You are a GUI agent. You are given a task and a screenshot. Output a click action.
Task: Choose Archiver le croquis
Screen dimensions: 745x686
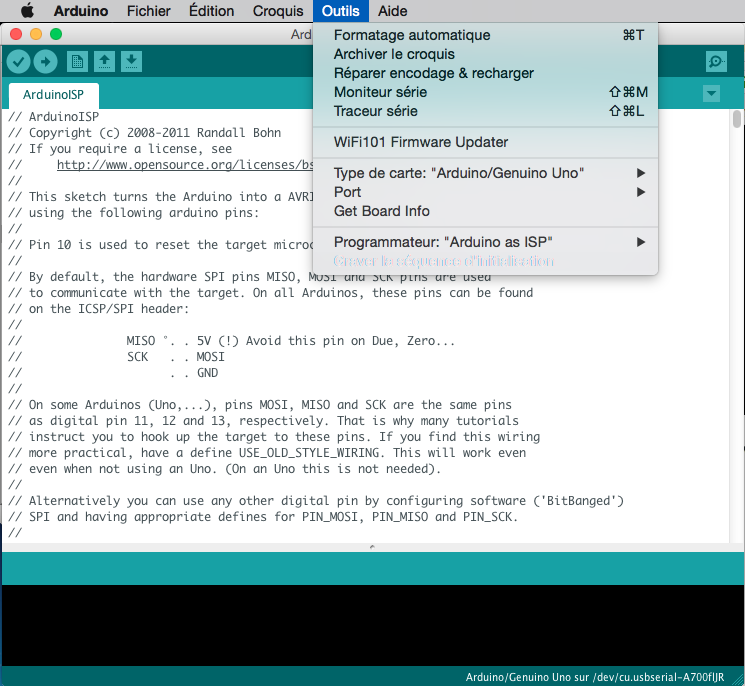[x=485, y=54]
